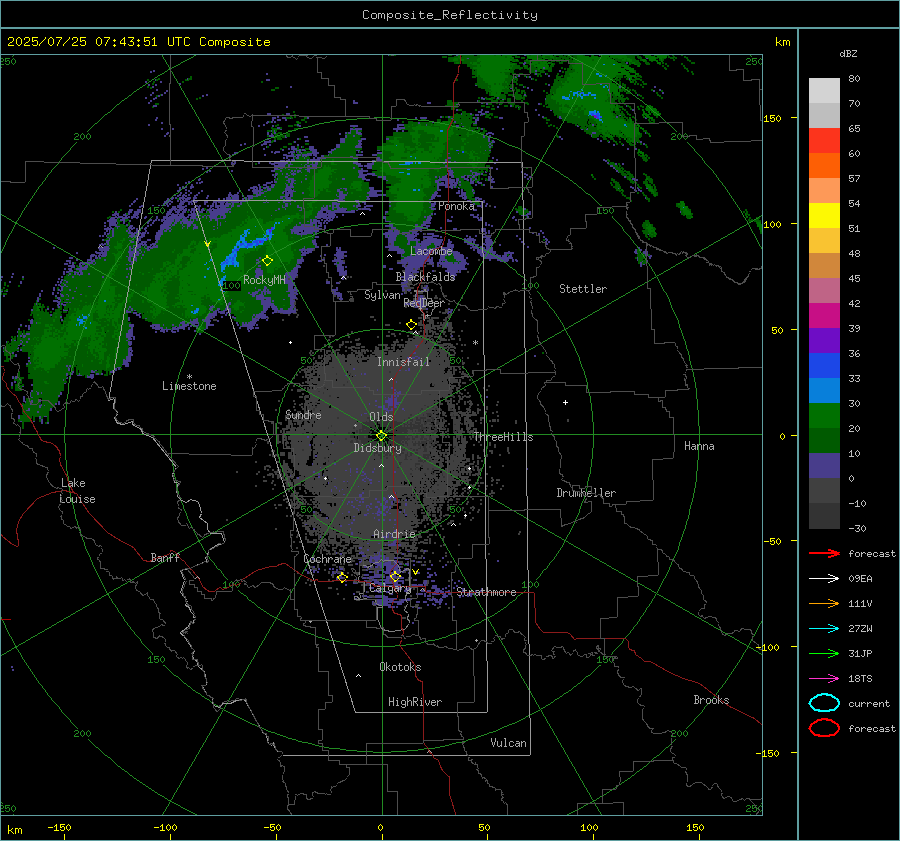Click the asterisk marker above Limestone

point(189,377)
